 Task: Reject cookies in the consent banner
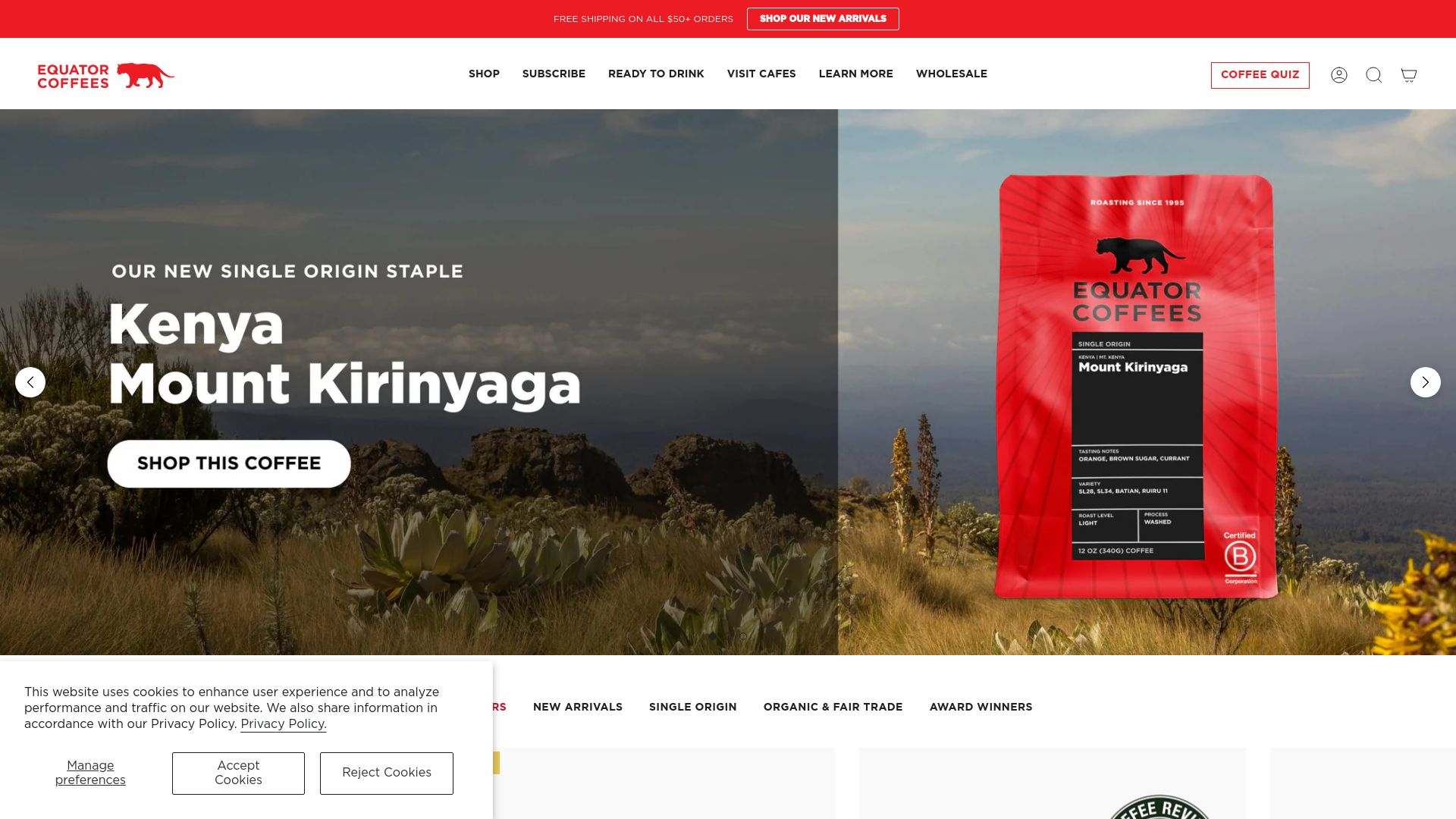click(387, 773)
